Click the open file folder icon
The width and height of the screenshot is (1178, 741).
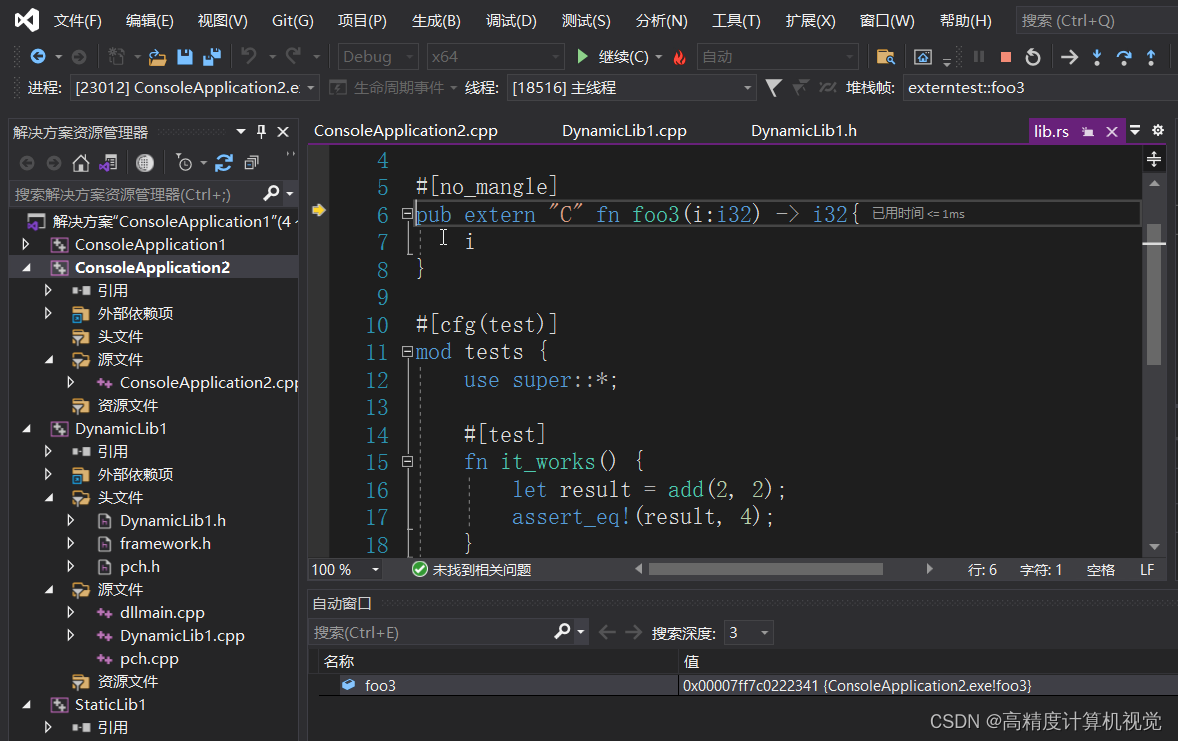click(x=157, y=56)
